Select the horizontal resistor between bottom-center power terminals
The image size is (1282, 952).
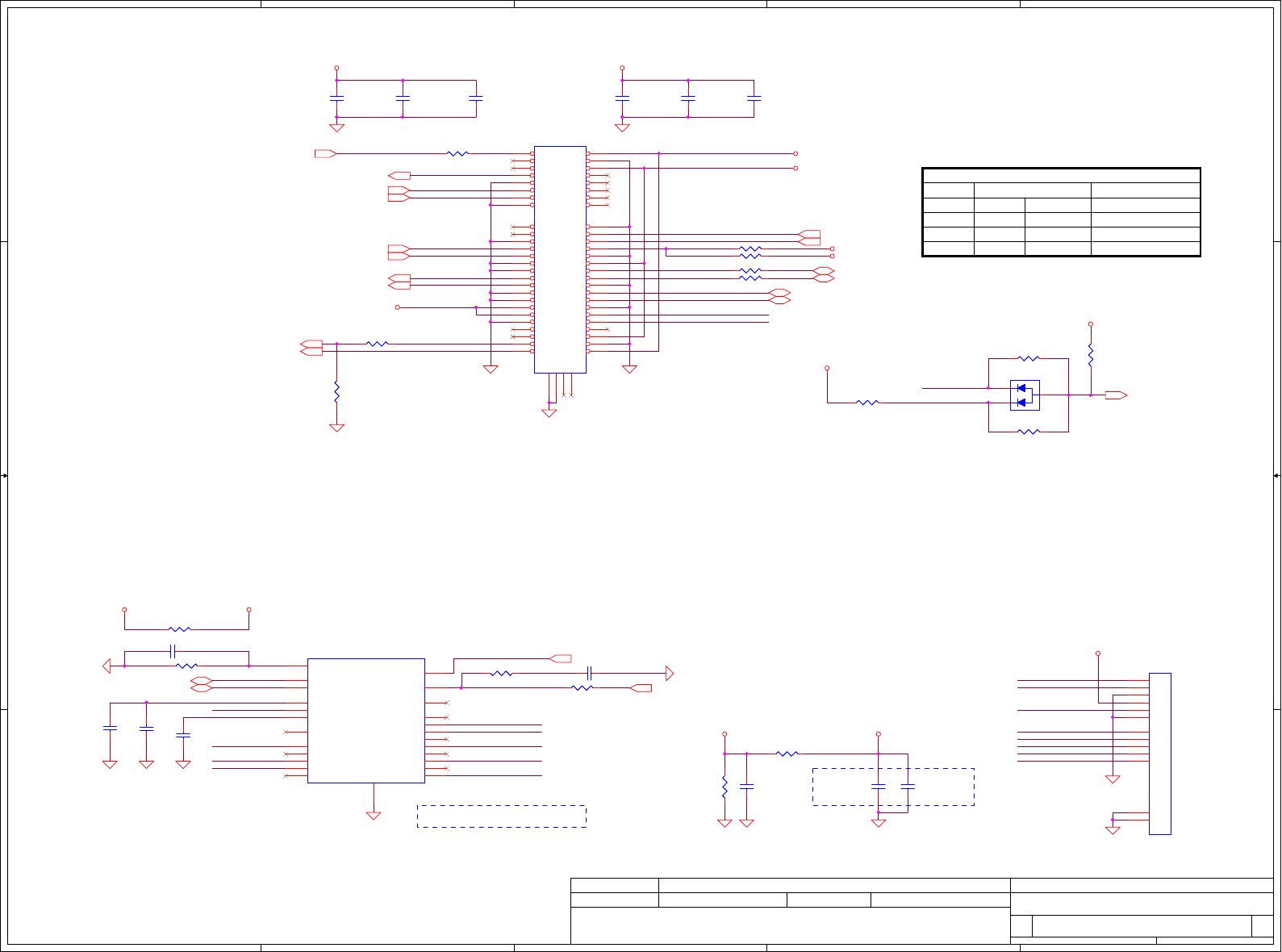tap(787, 754)
